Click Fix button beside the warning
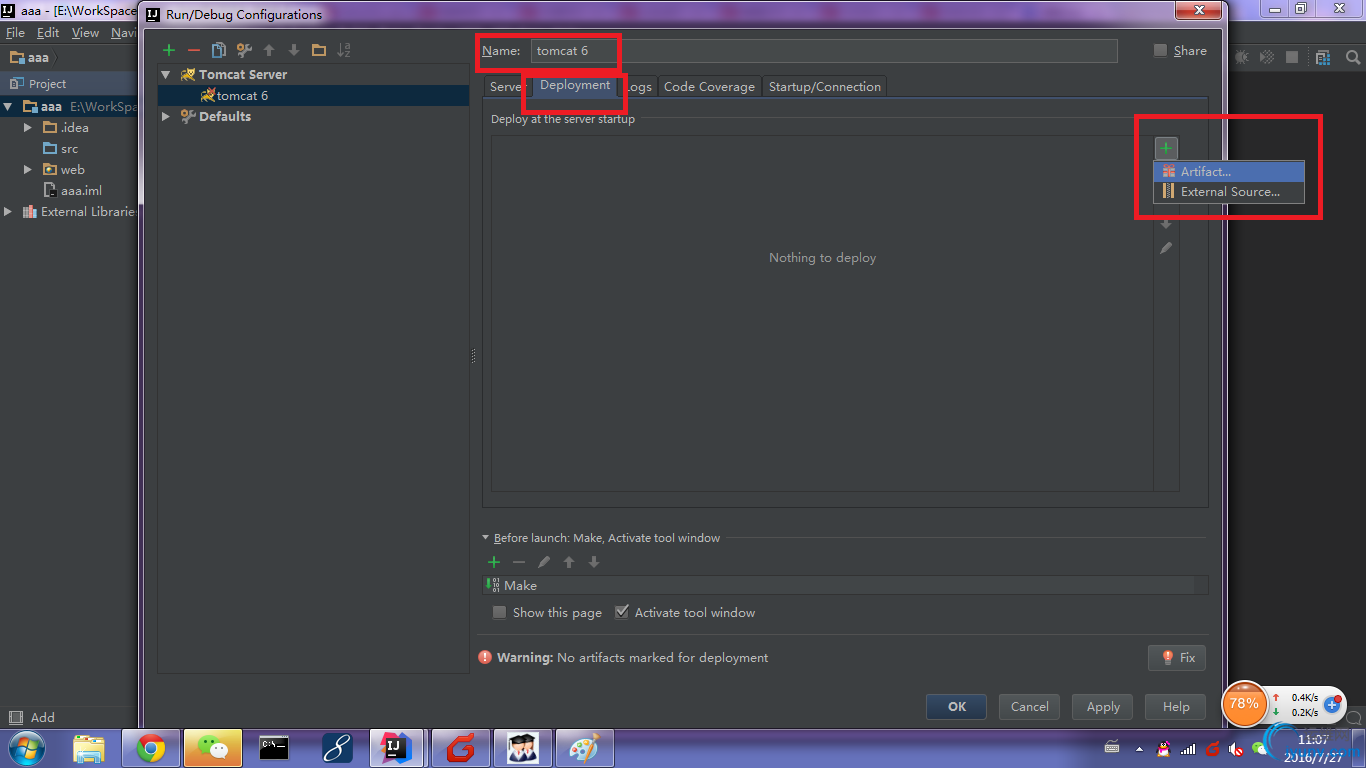Viewport: 1366px width, 768px height. point(1177,658)
